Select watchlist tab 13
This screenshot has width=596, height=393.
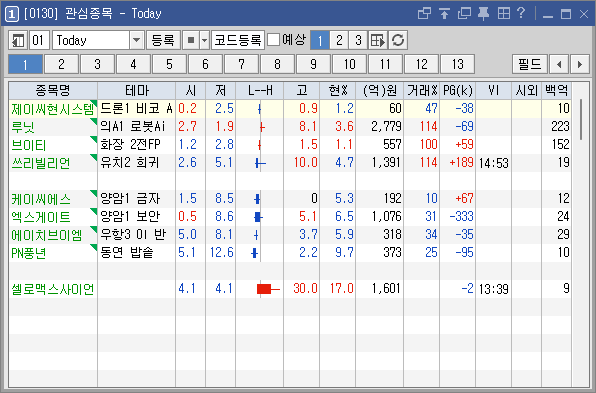point(457,64)
